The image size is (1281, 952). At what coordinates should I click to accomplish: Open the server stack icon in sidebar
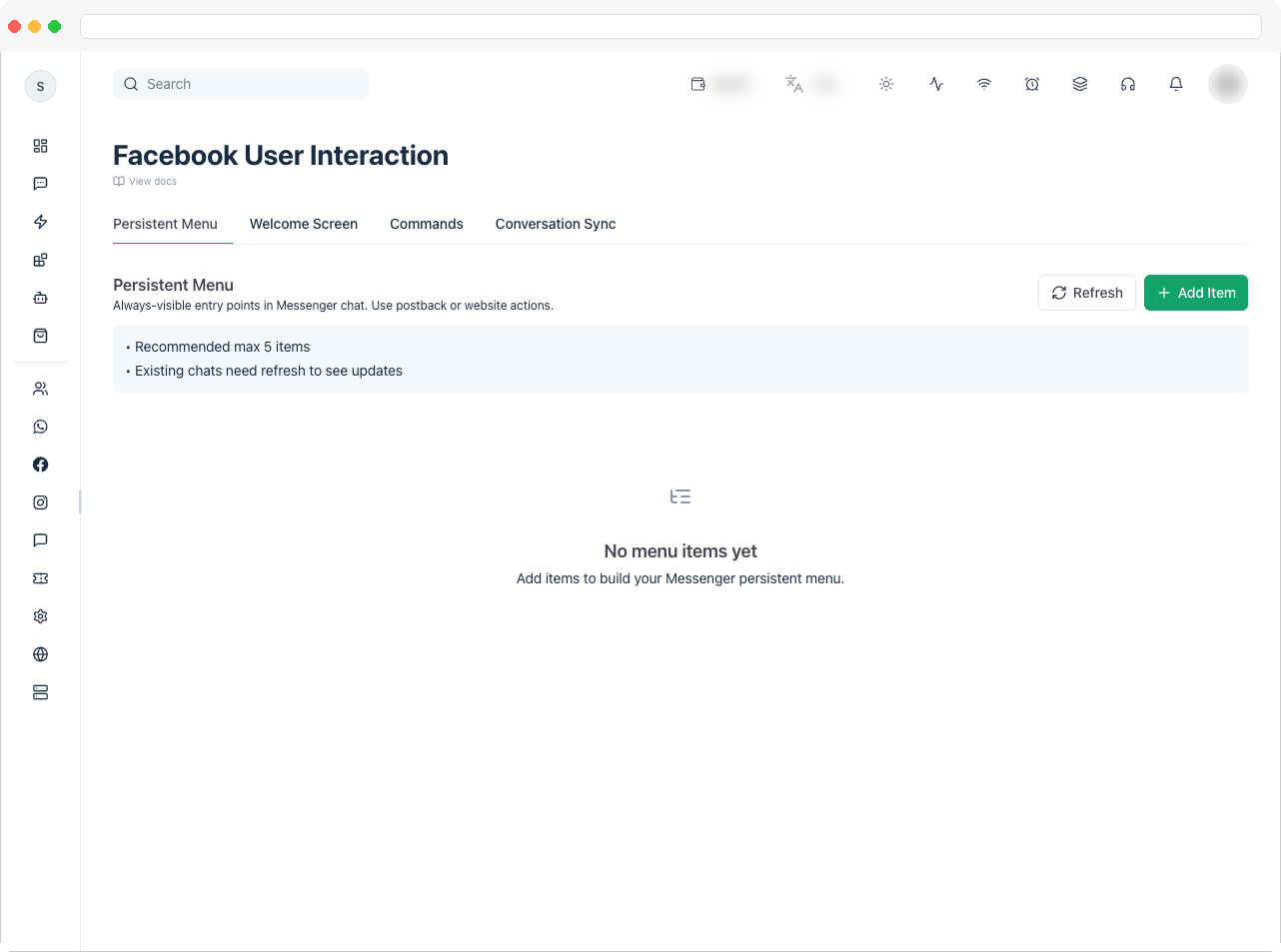(40, 692)
